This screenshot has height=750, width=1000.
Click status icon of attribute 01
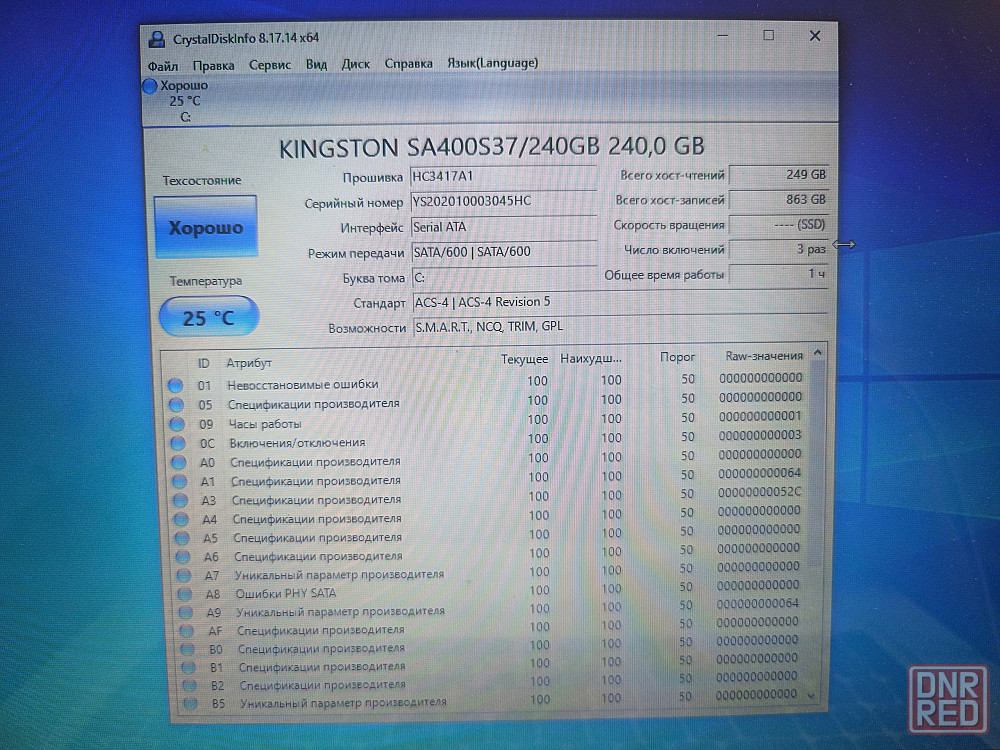(175, 385)
